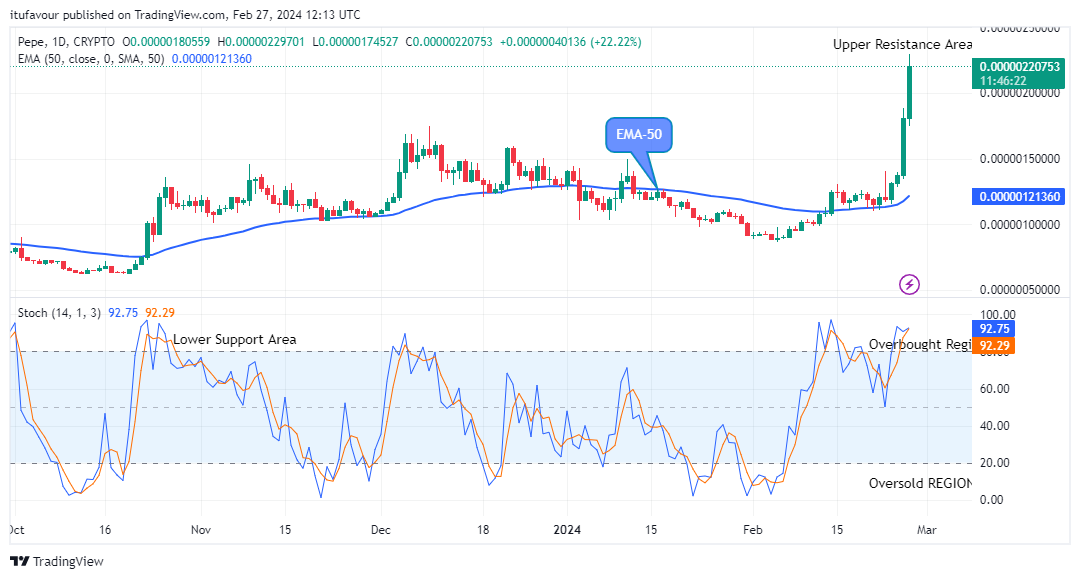1080x579 pixels.
Task: Click the Nov date on time axis
Action: coord(200,529)
